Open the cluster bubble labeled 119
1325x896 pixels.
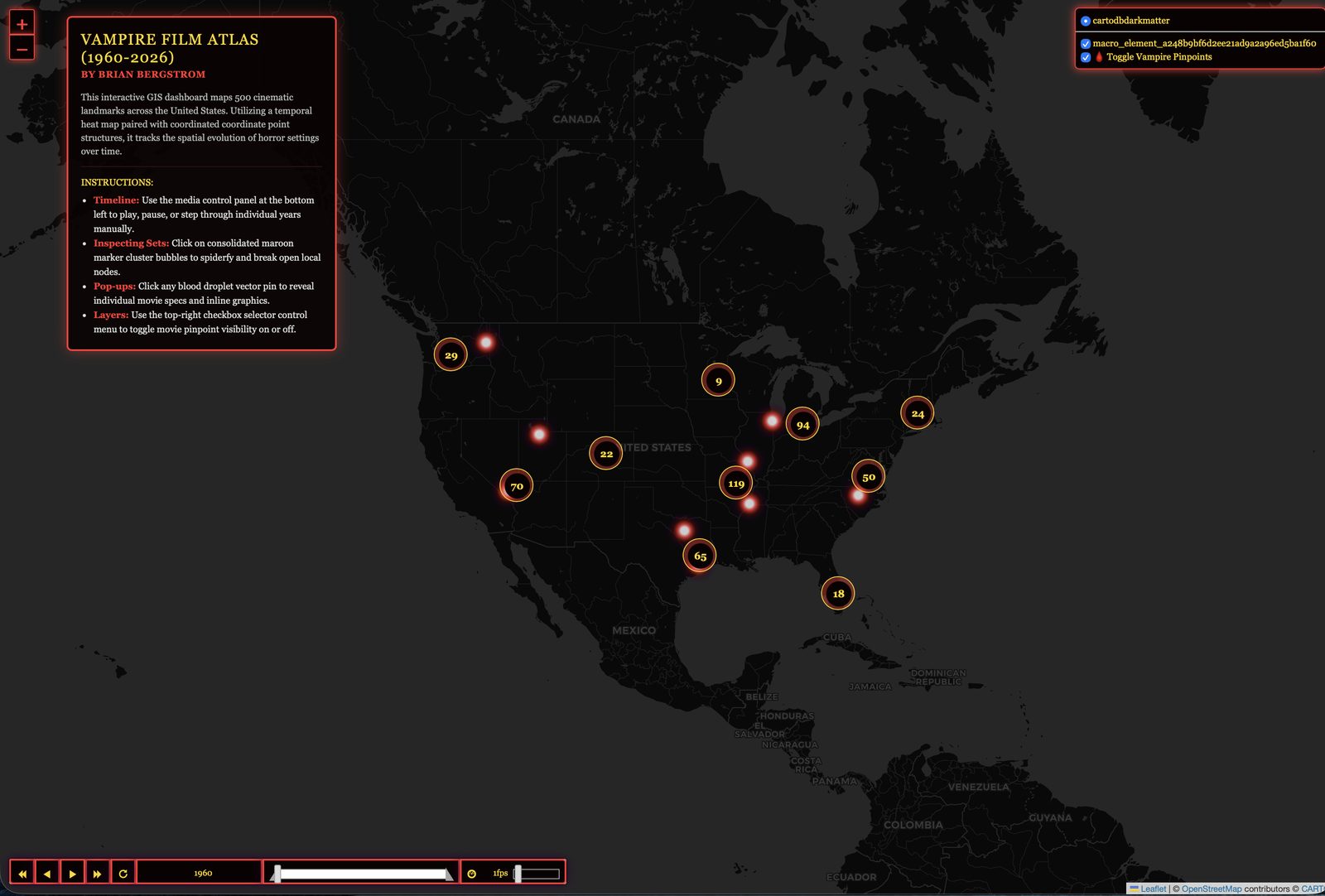[736, 484]
